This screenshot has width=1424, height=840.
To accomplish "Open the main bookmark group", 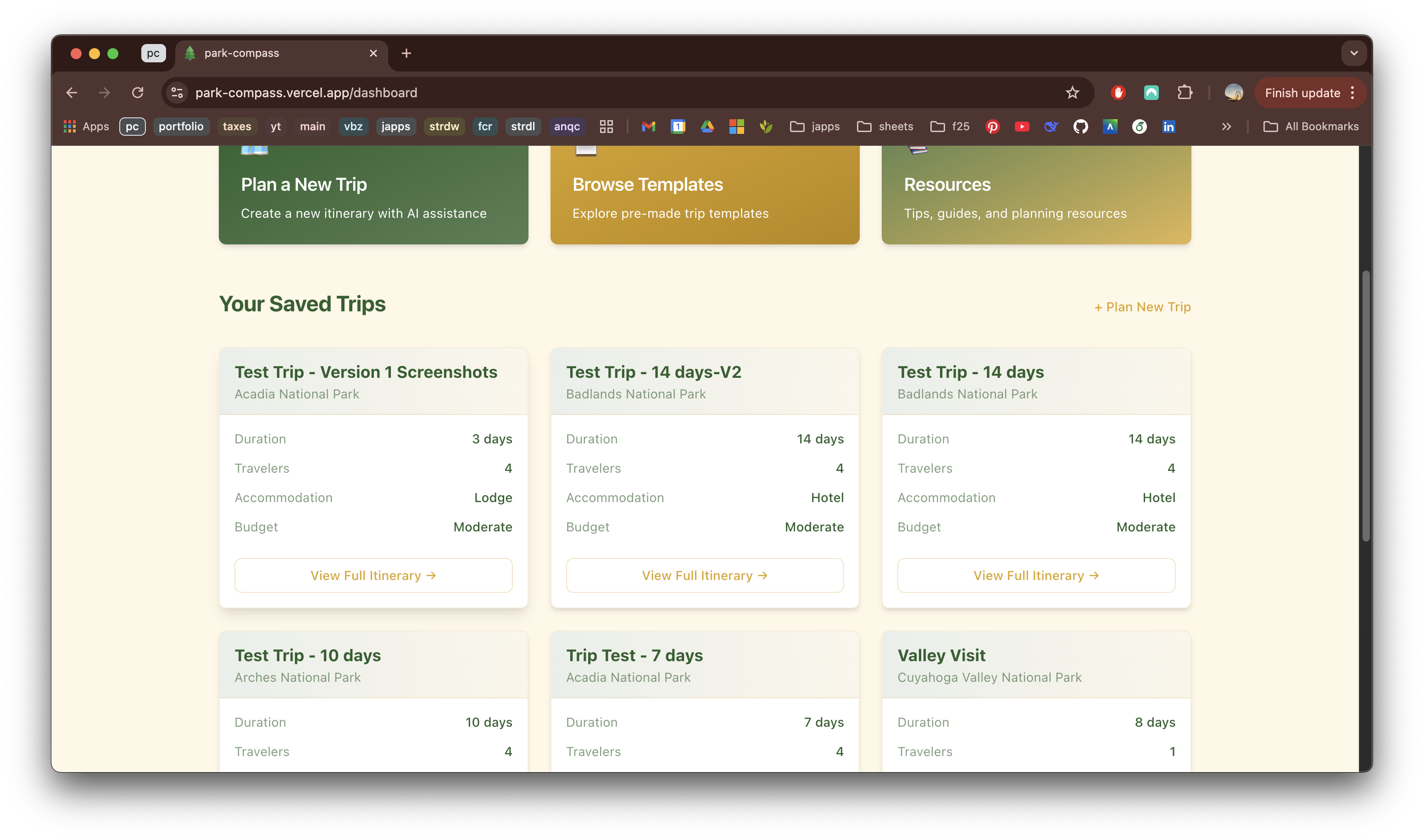I will pos(312,127).
